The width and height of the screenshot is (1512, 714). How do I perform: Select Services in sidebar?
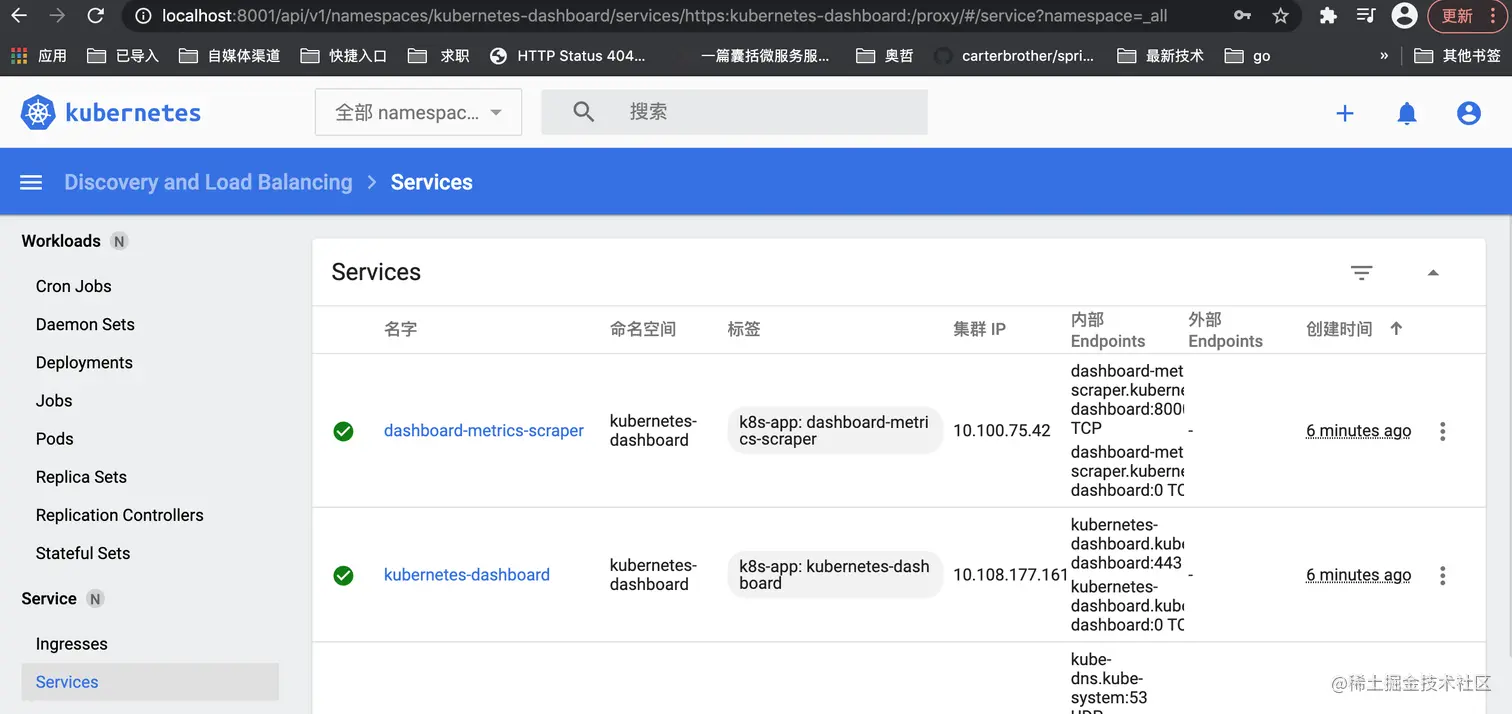click(x=150, y=682)
